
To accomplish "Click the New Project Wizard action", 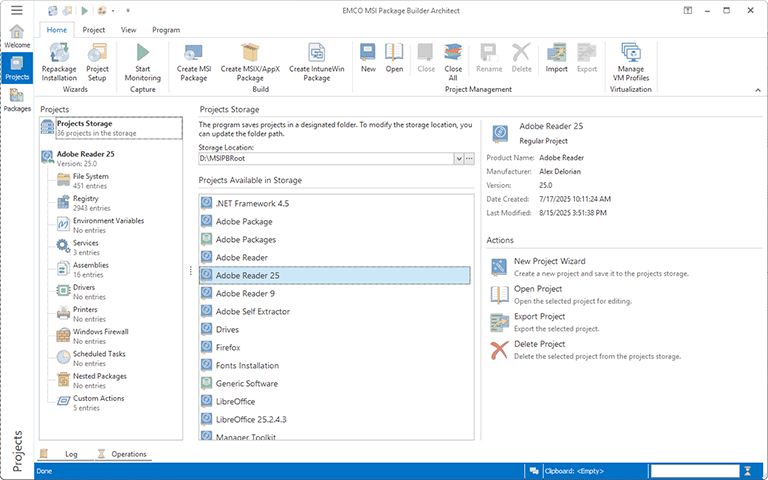I will (x=549, y=260).
